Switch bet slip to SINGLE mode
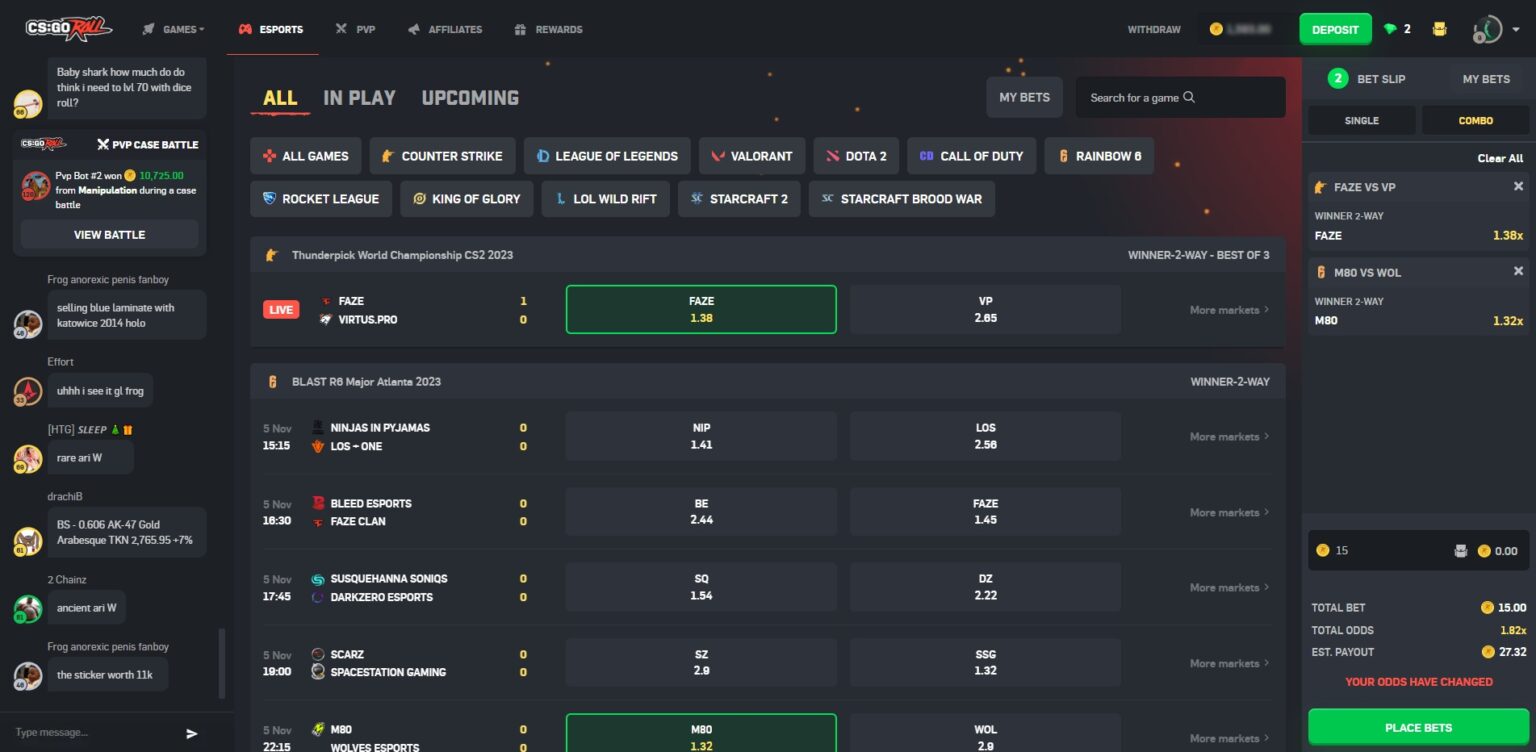Image resolution: width=1536 pixels, height=752 pixels. 1361,119
